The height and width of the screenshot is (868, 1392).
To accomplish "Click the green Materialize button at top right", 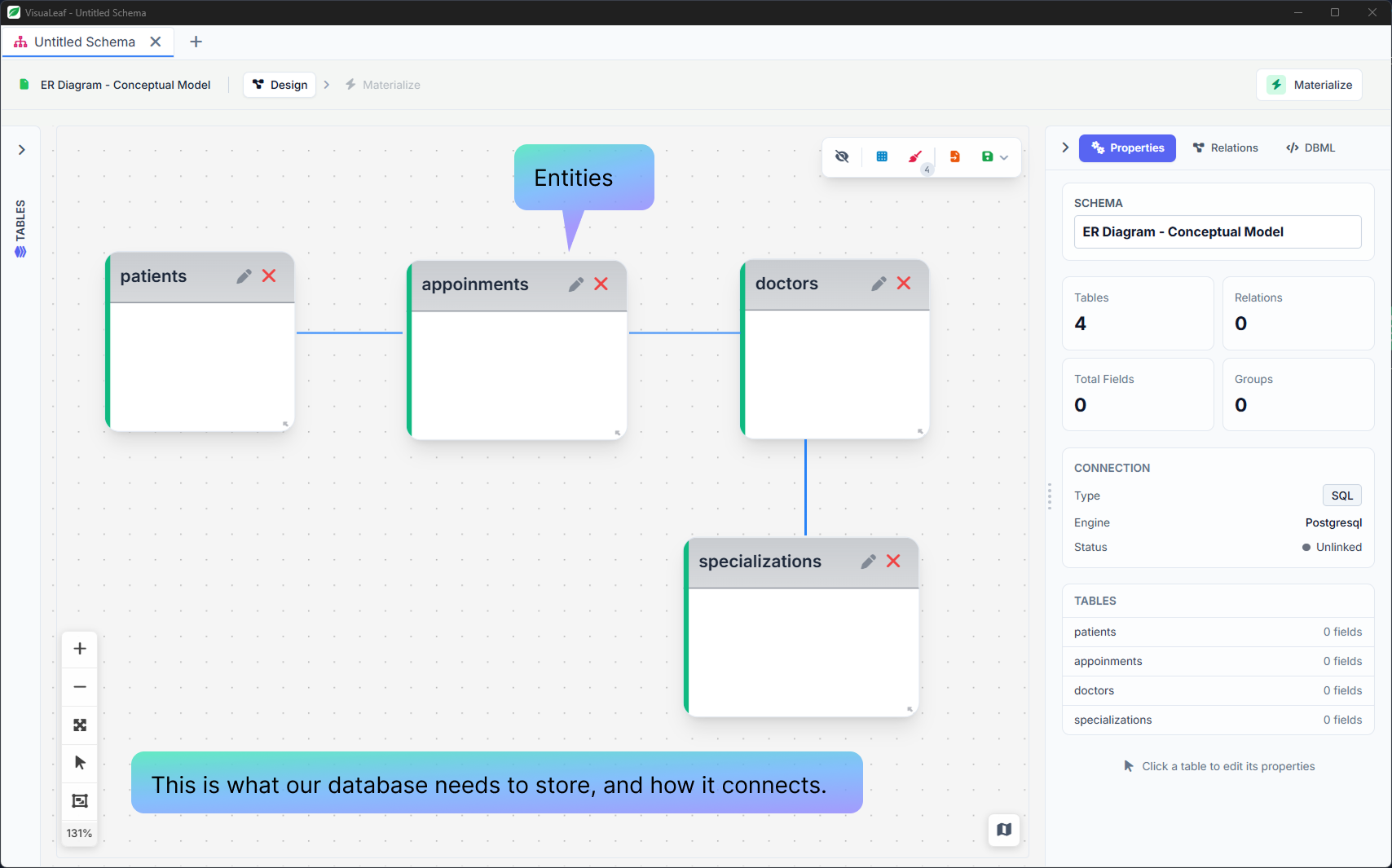I will point(1310,85).
